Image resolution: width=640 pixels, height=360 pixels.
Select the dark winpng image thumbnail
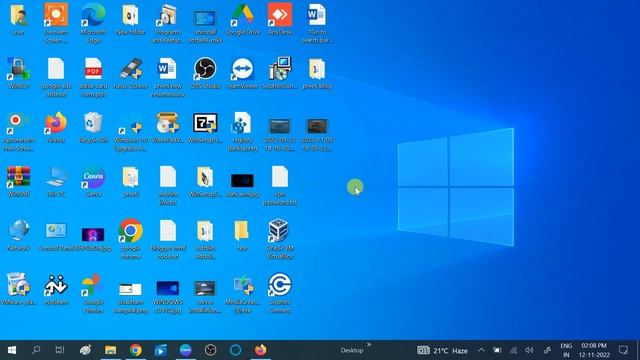pos(242,184)
